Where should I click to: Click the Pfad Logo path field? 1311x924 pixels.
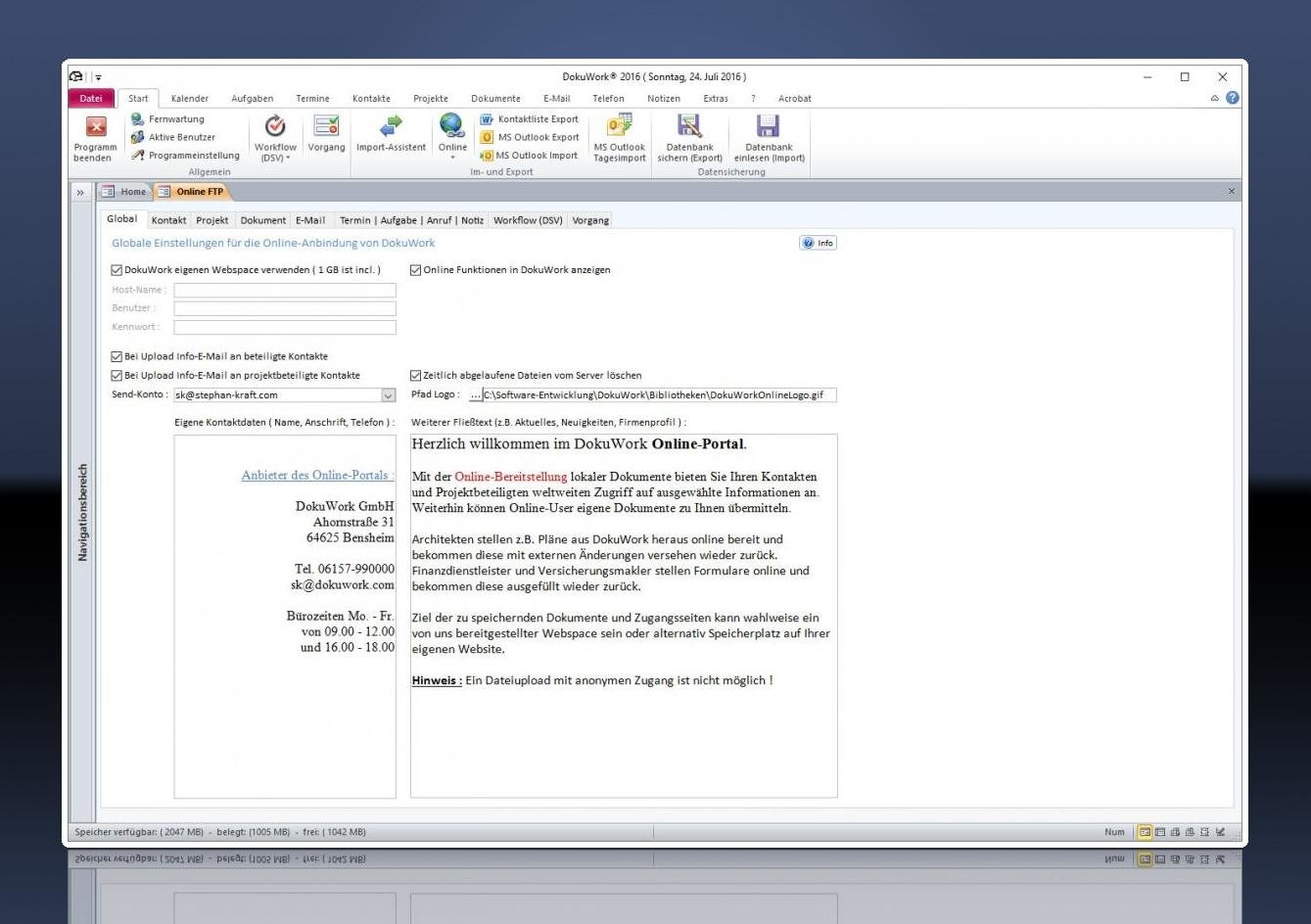[x=660, y=395]
